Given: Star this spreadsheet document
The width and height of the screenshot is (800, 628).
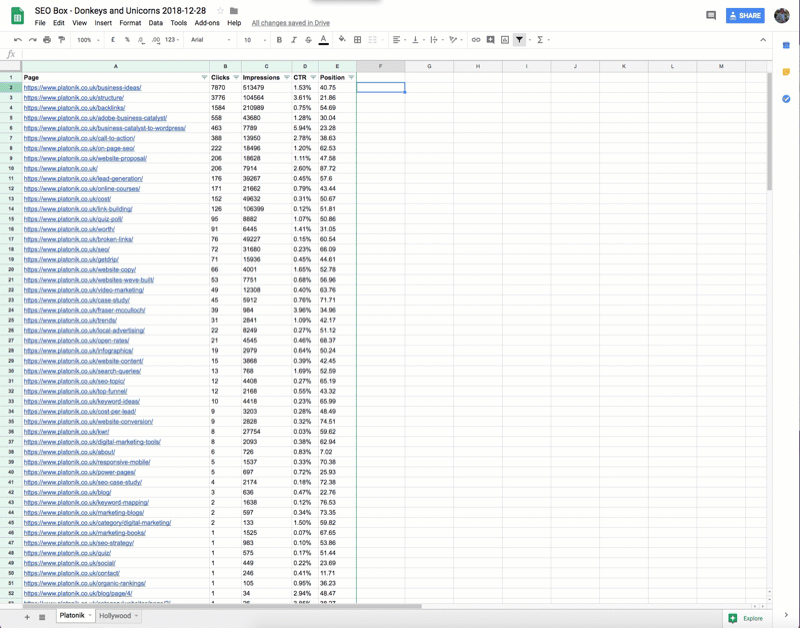Looking at the screenshot, I should 220,11.
